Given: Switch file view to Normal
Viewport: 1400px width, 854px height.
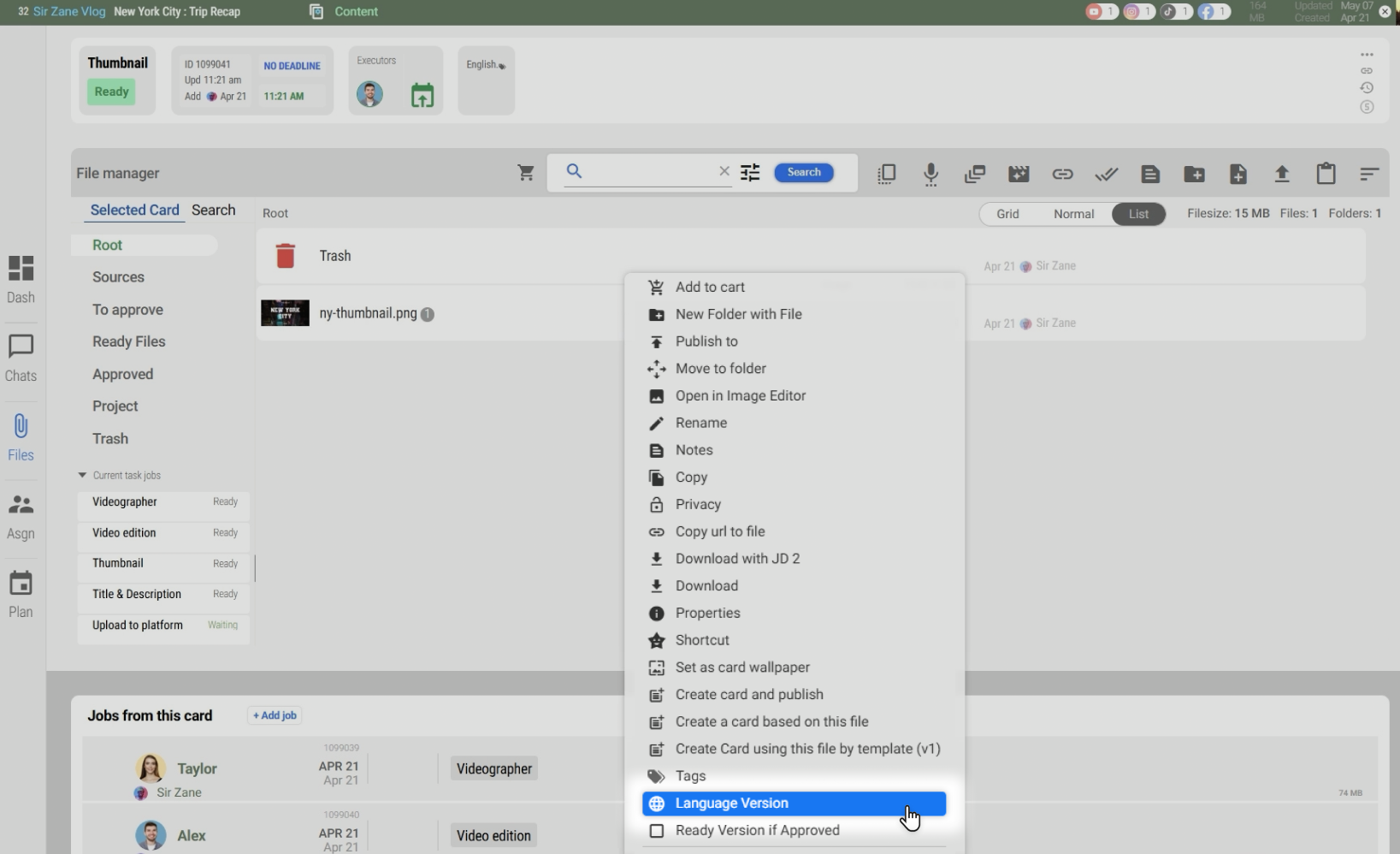Looking at the screenshot, I should (x=1073, y=214).
